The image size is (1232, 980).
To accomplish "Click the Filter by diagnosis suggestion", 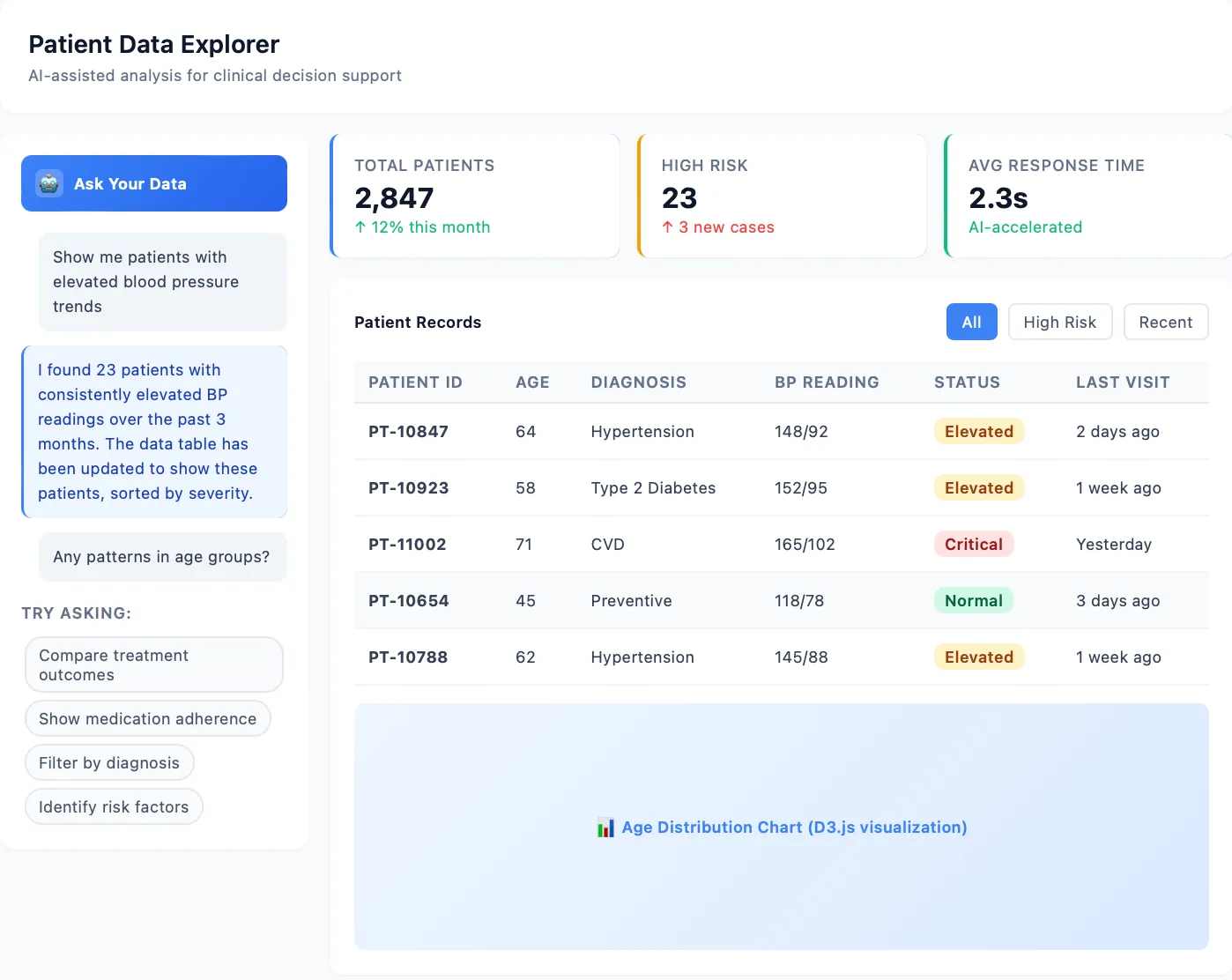I will pos(109,762).
